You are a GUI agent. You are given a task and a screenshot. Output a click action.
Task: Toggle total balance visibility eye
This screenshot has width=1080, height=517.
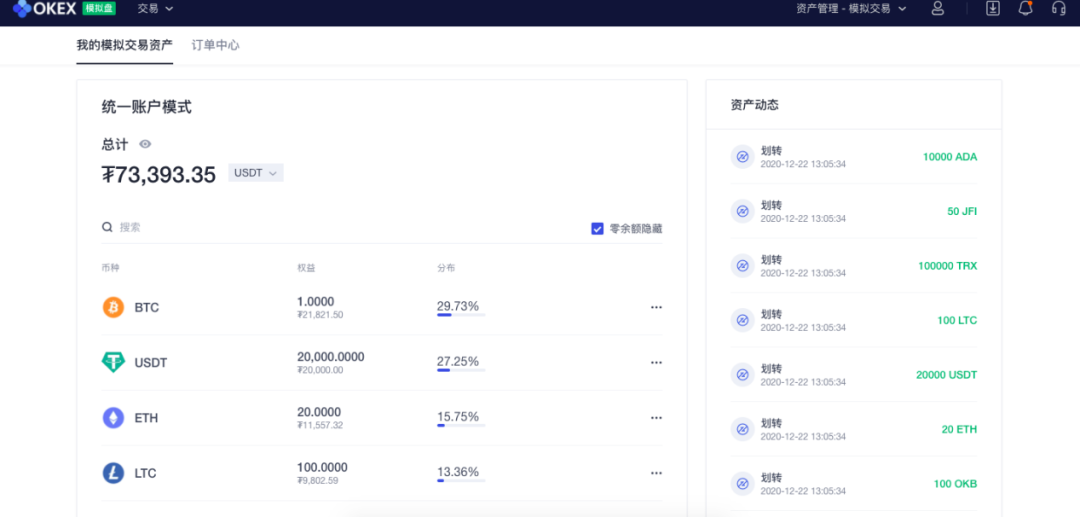coord(145,145)
